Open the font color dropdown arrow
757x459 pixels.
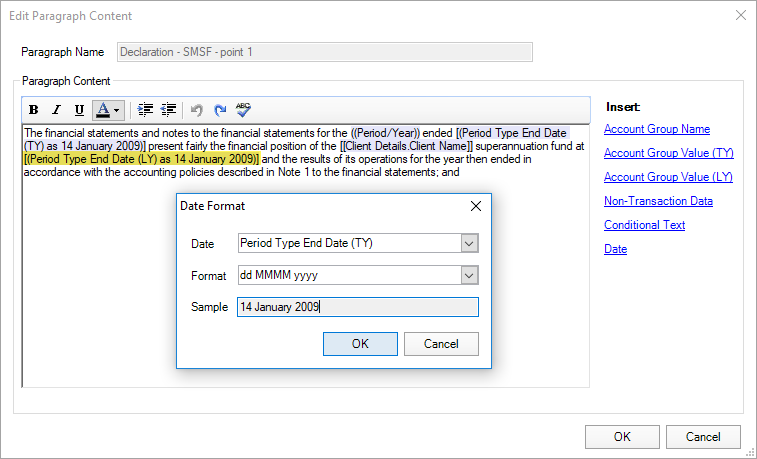[117, 110]
